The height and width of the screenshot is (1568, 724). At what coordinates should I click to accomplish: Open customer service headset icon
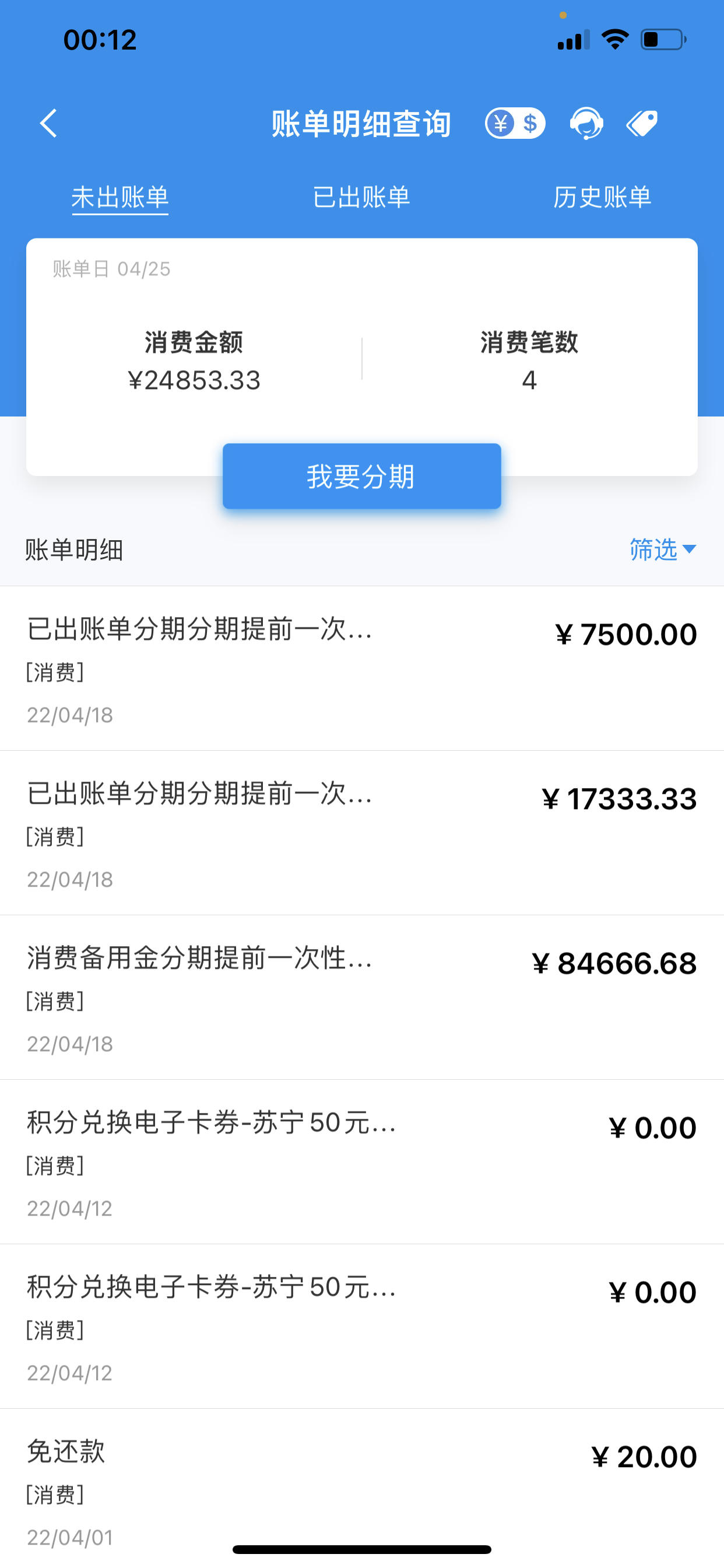[586, 124]
